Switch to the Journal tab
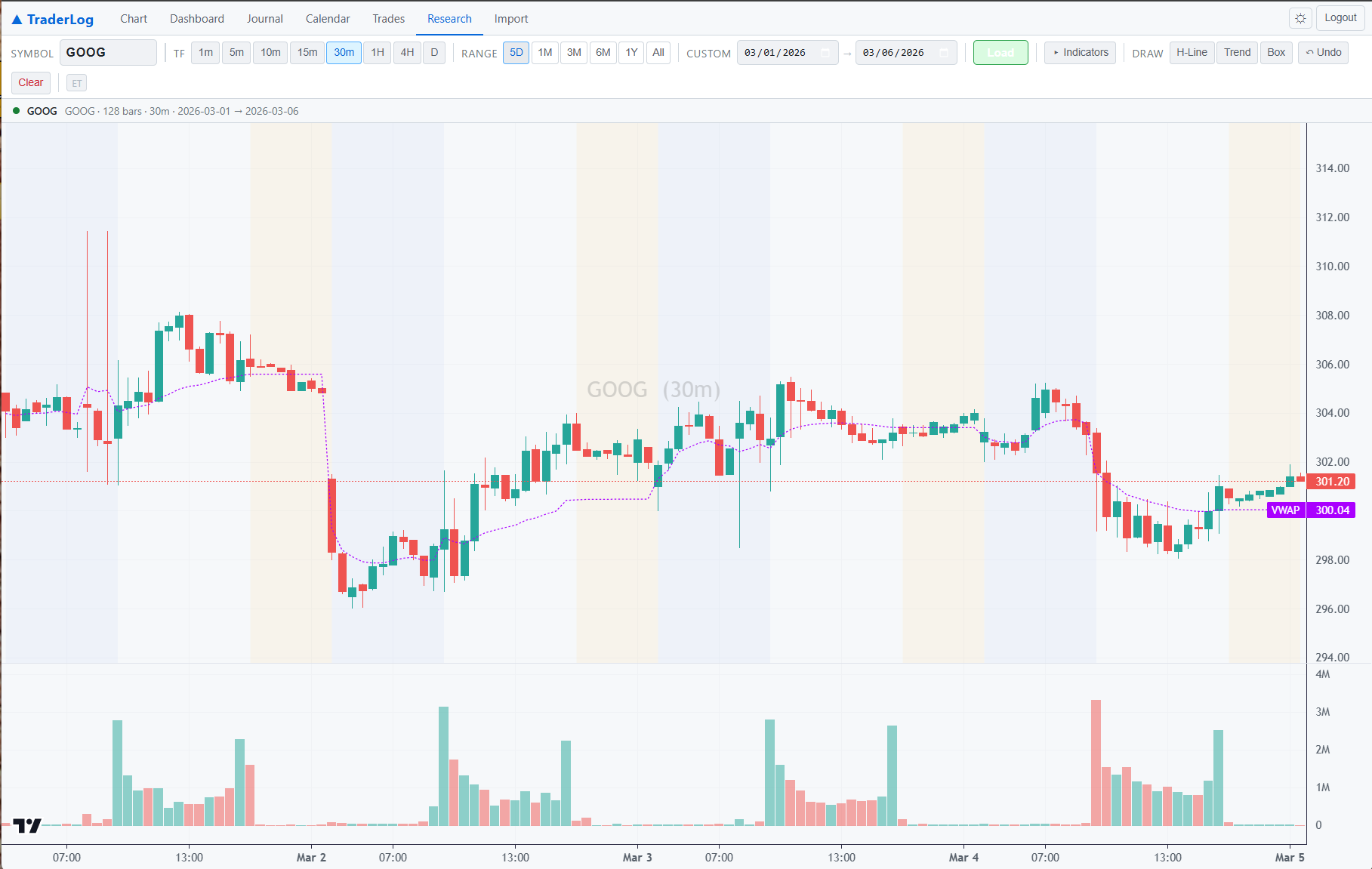Viewport: 1372px width, 869px height. tap(265, 18)
